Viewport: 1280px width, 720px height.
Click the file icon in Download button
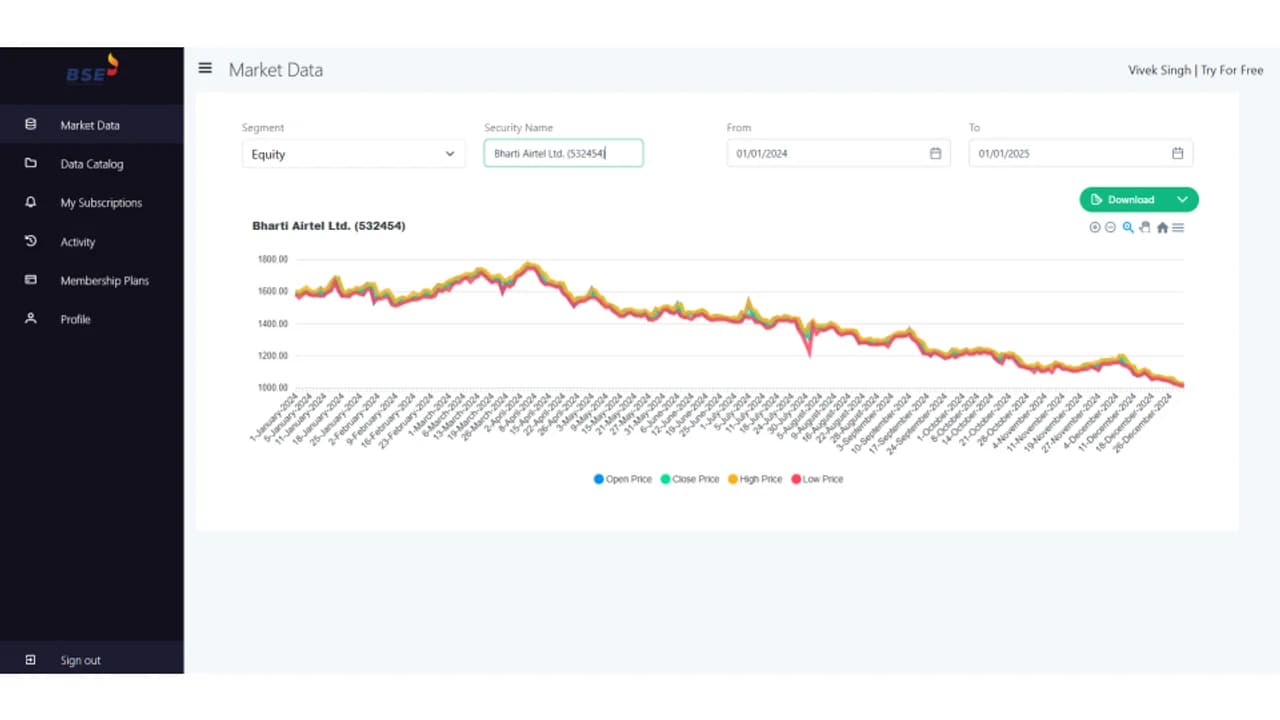tap(1097, 199)
